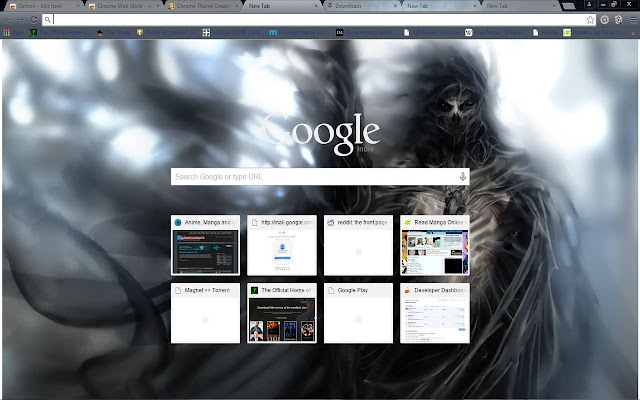Open the mail.google.com thumbnail tile
The height and width of the screenshot is (400, 640).
[282, 245]
